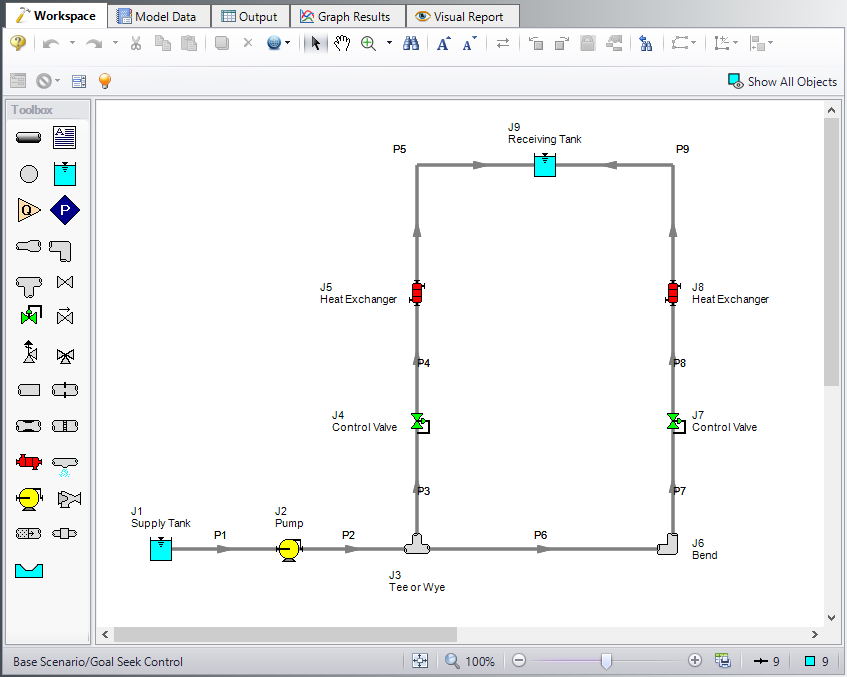Screen dimensions: 847x677
Task: Select the Heat Exchanger junction tool
Action: click(x=29, y=461)
